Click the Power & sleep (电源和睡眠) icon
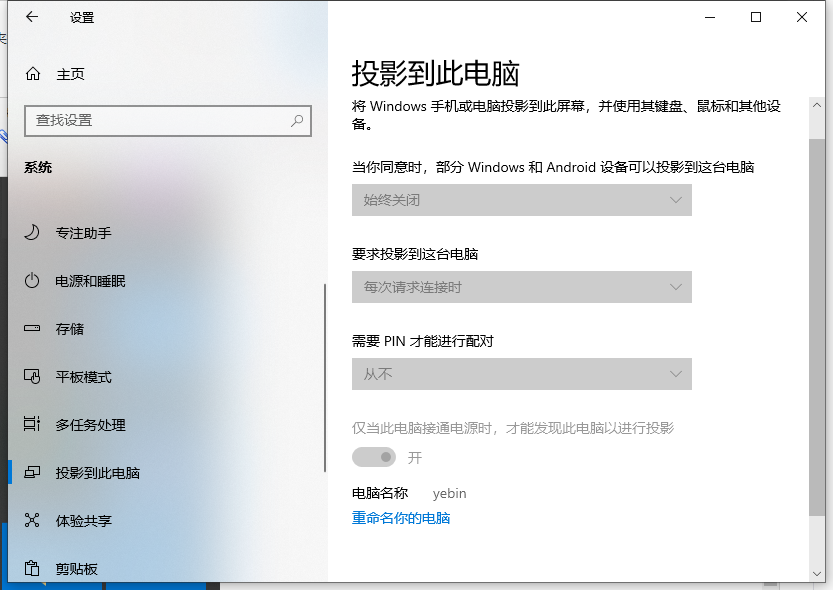The width and height of the screenshot is (833, 590). click(x=32, y=281)
